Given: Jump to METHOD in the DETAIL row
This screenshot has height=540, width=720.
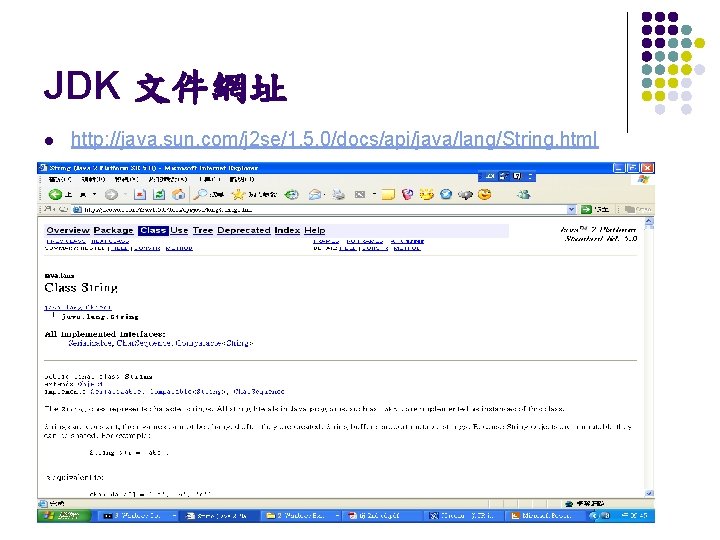Looking at the screenshot, I should click(x=407, y=248).
